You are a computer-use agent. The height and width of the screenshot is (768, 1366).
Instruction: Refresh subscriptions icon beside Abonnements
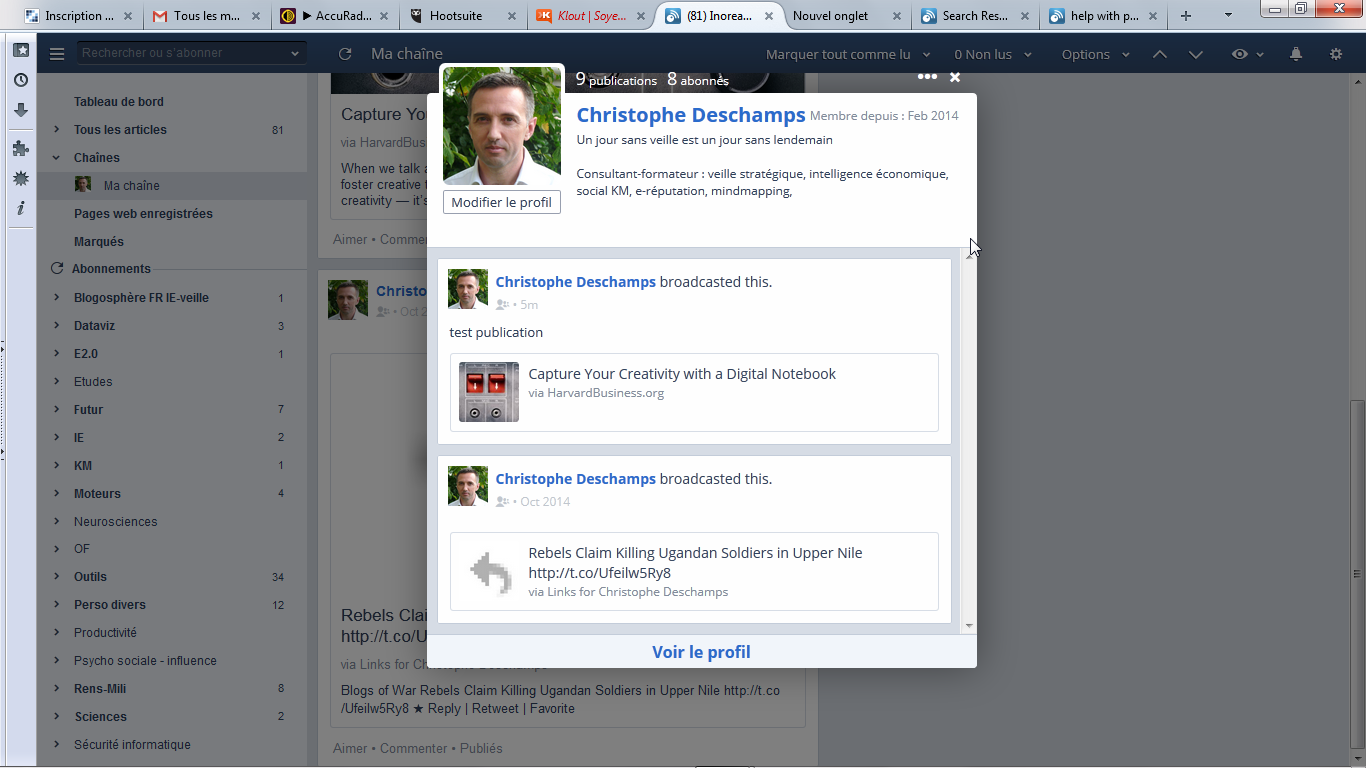pyautogui.click(x=57, y=269)
